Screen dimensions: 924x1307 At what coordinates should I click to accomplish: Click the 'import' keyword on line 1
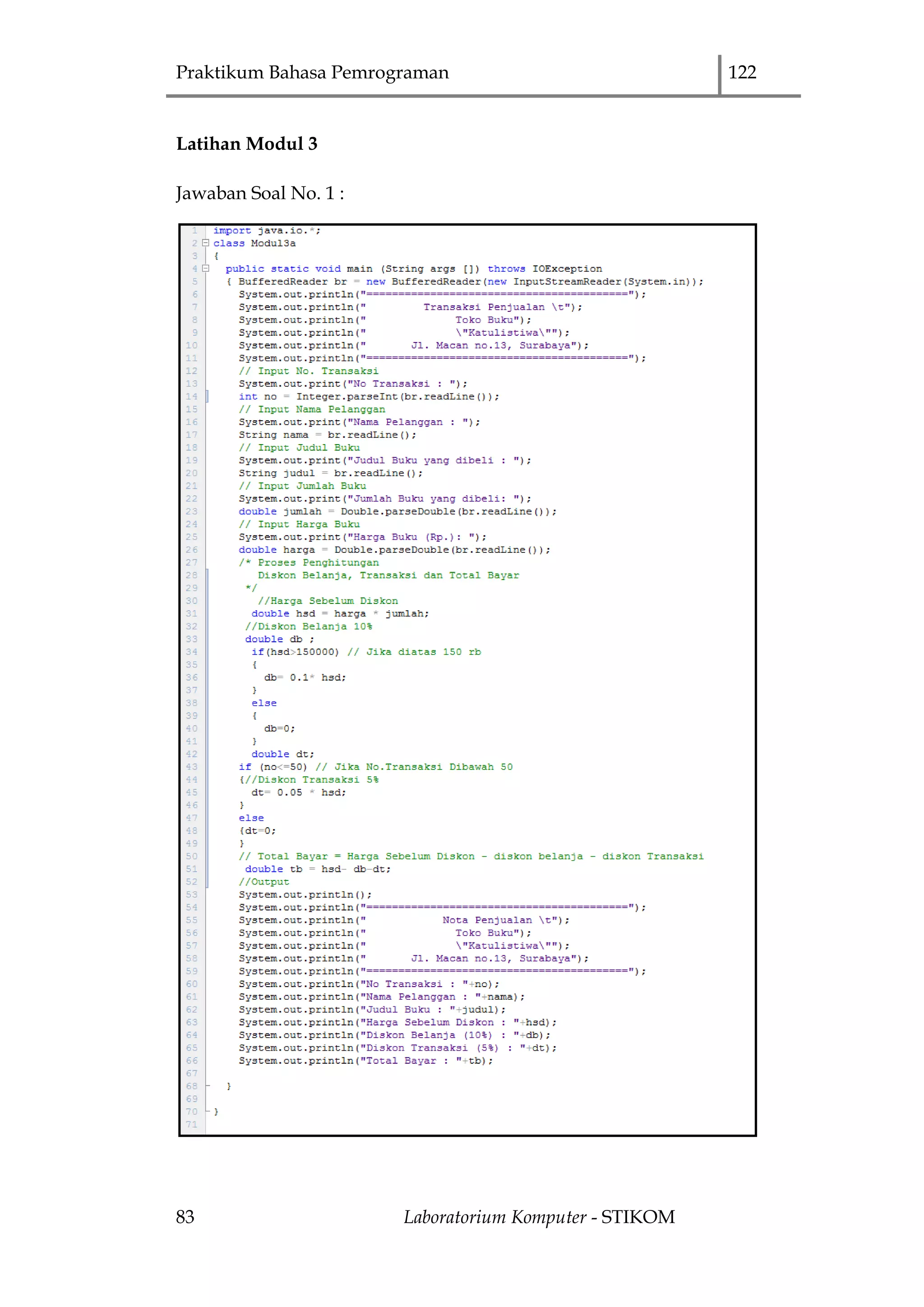[x=232, y=231]
